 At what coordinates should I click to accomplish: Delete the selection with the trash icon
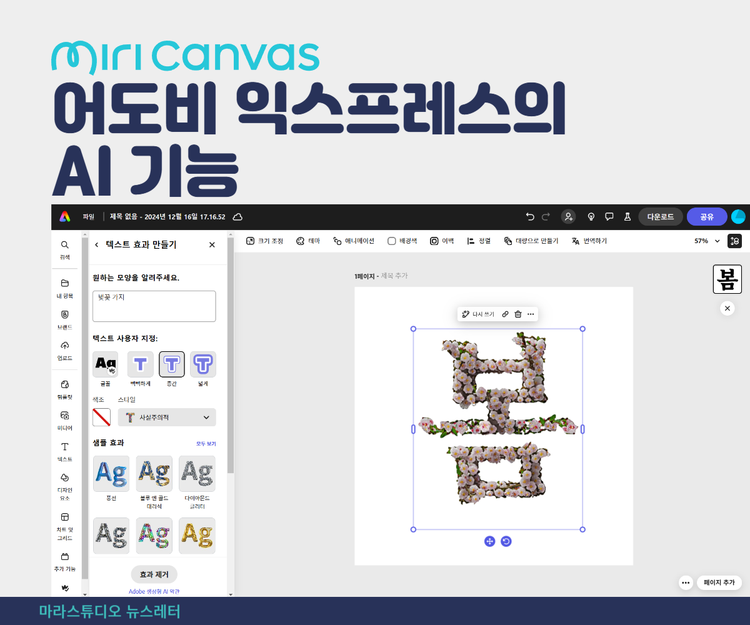(518, 314)
